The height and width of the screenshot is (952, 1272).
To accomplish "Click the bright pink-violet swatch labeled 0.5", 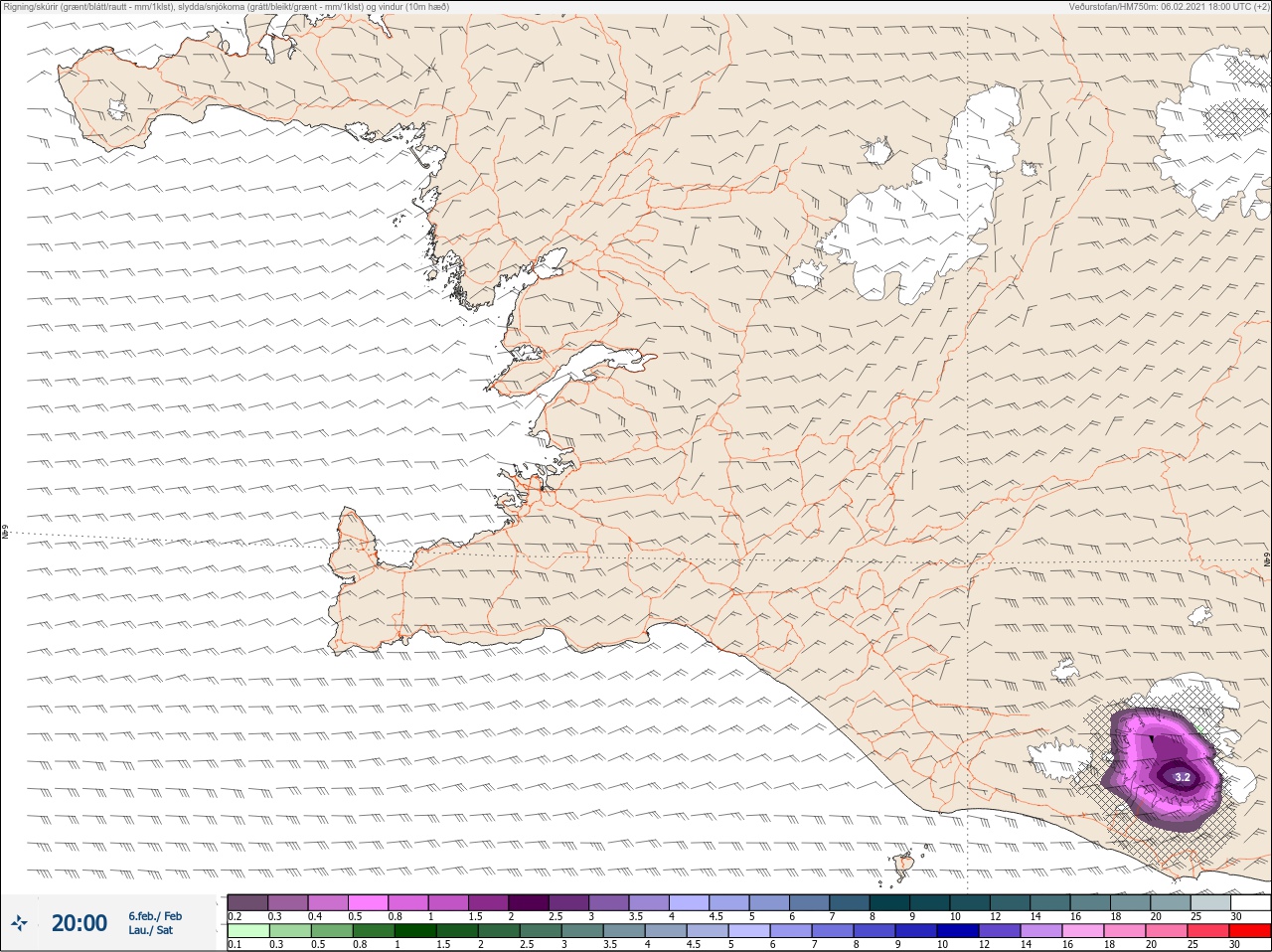I will point(369,902).
